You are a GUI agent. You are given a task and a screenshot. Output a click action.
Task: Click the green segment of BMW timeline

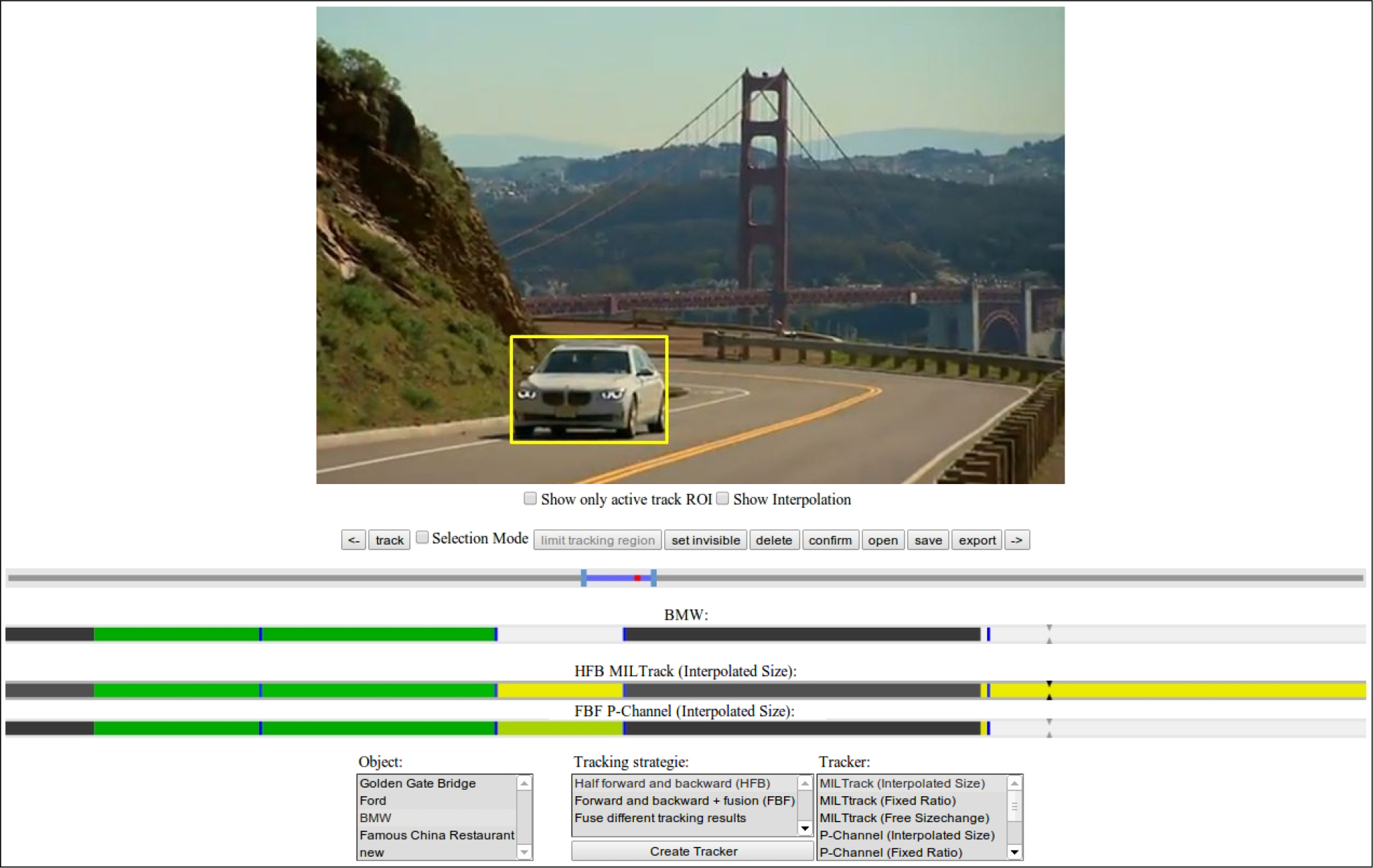[x=294, y=634]
